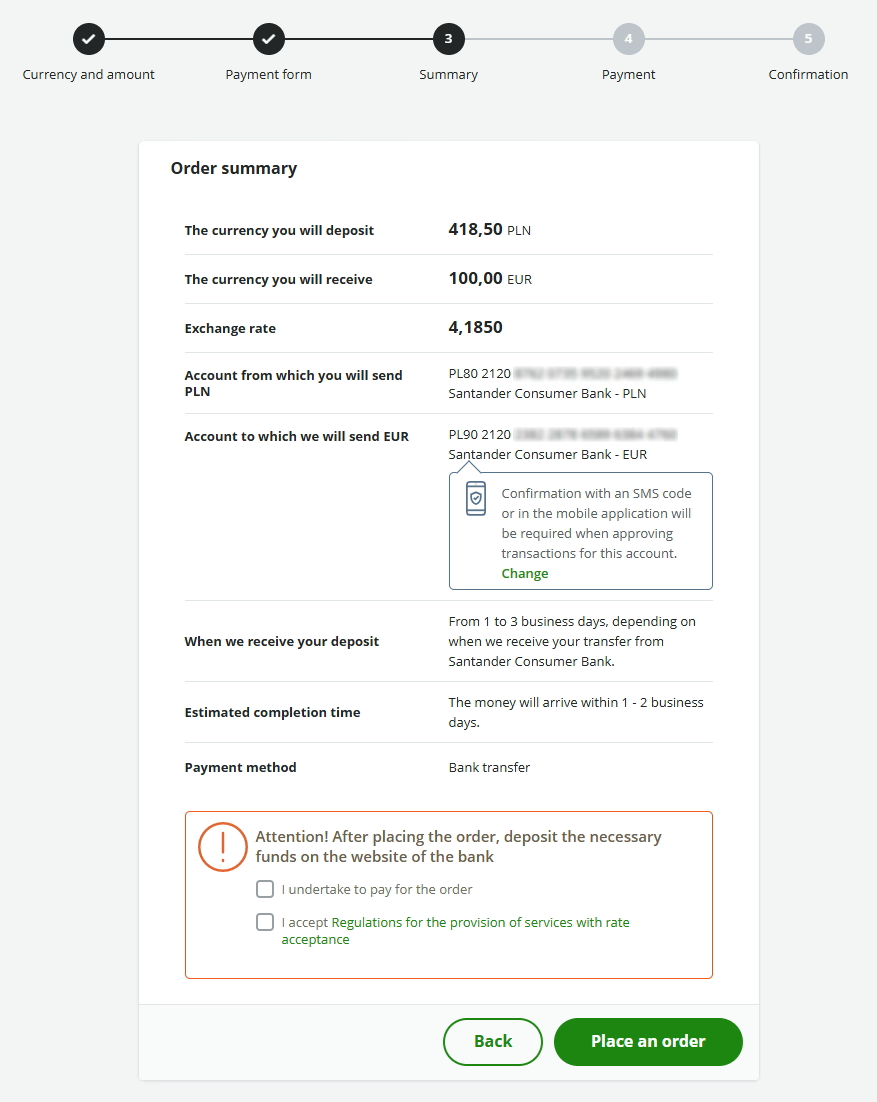Click the Payment form step checkmark
877x1102 pixels.
point(269,39)
